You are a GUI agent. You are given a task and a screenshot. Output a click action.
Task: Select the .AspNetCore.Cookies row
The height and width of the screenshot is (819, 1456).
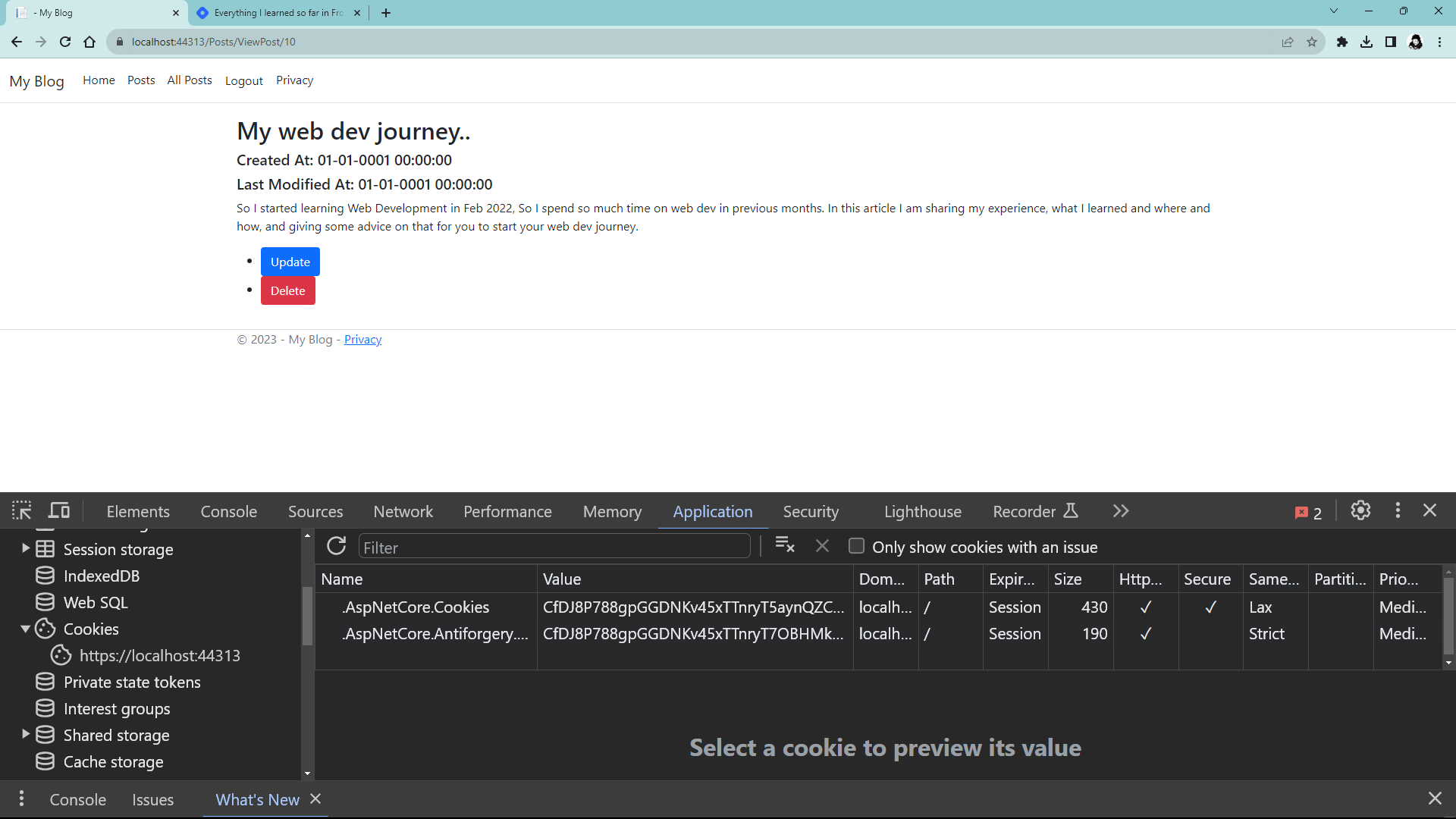[x=417, y=607]
